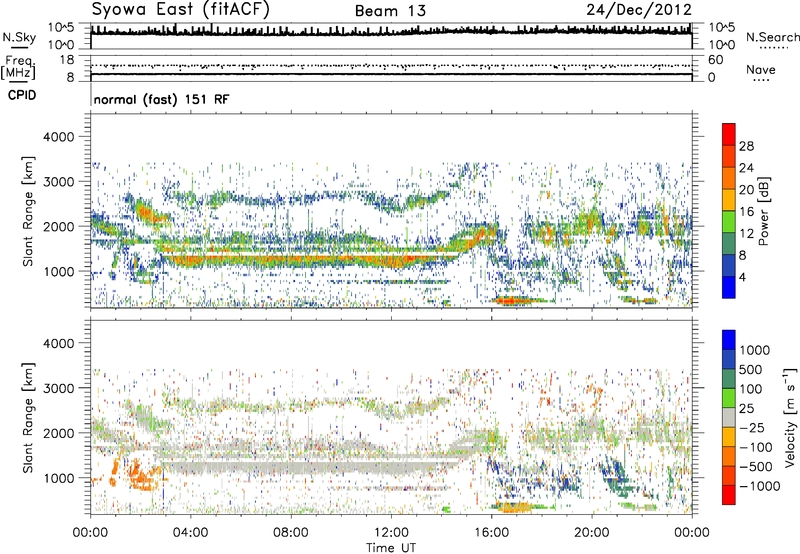Click the 'Beam 13' label

point(390,11)
